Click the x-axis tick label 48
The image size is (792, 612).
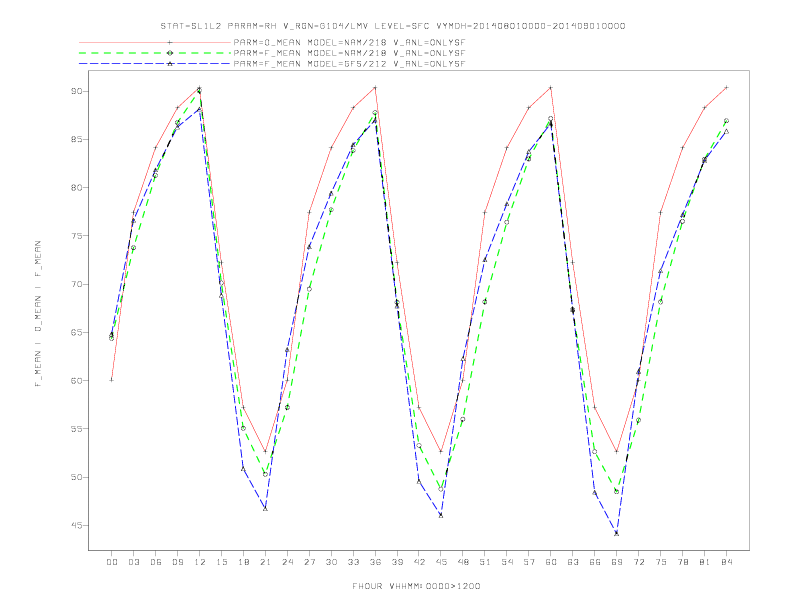click(x=463, y=562)
